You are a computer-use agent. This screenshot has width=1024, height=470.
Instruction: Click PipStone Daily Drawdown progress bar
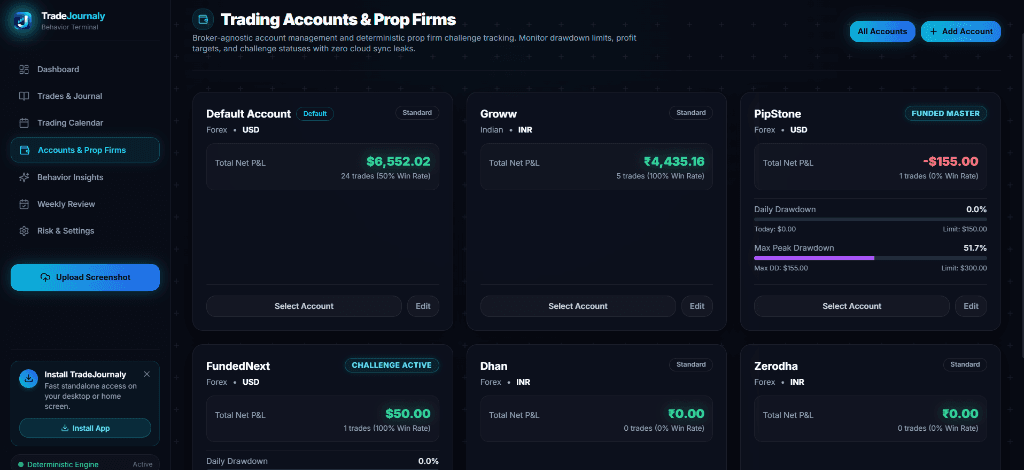click(x=871, y=219)
